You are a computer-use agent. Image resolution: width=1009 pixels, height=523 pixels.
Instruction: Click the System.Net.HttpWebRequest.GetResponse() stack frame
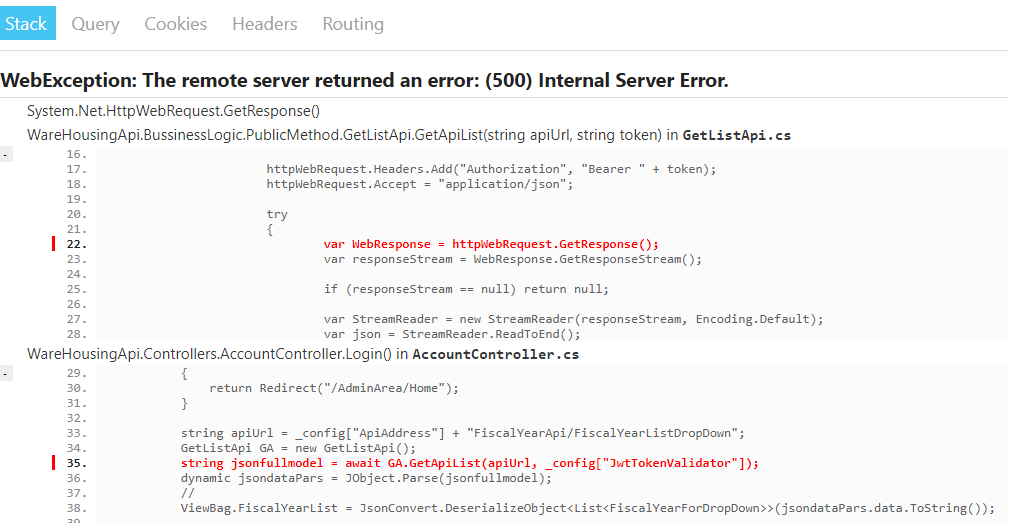[173, 111]
